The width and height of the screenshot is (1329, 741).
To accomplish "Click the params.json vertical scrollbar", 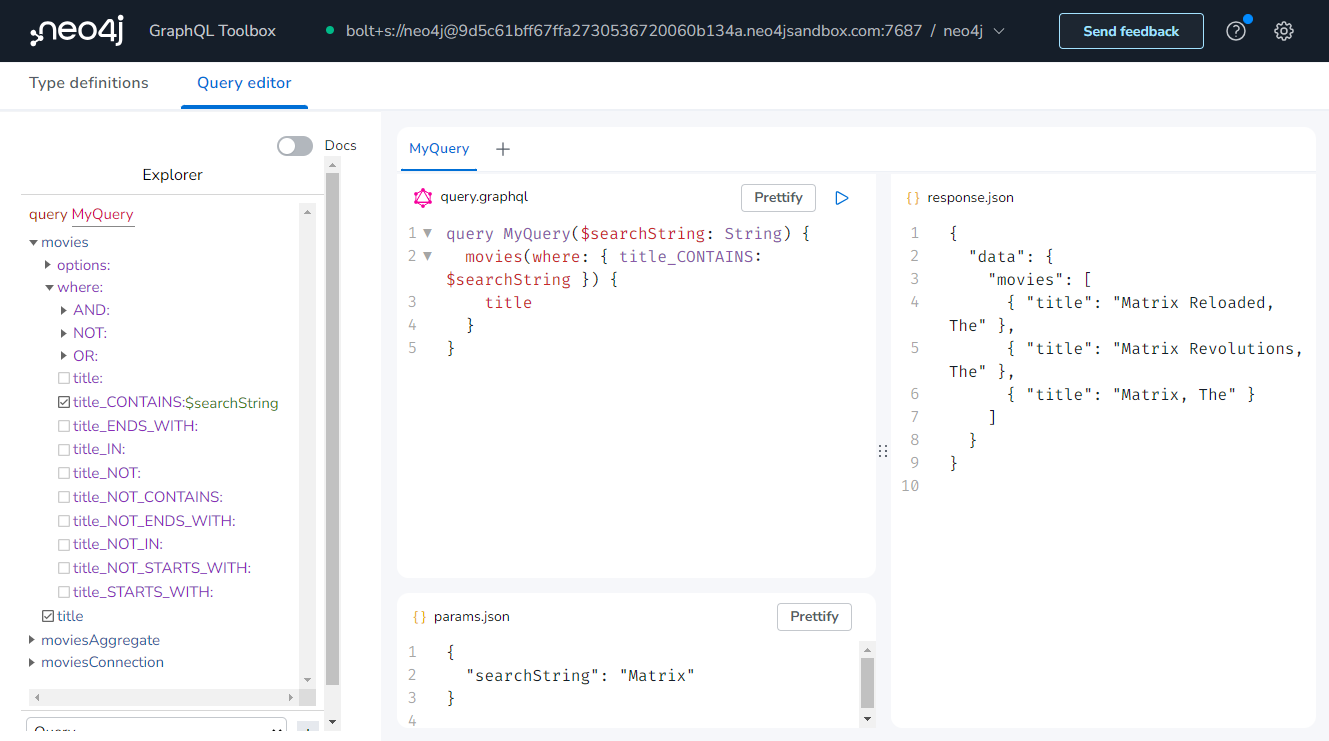I will (x=867, y=685).
